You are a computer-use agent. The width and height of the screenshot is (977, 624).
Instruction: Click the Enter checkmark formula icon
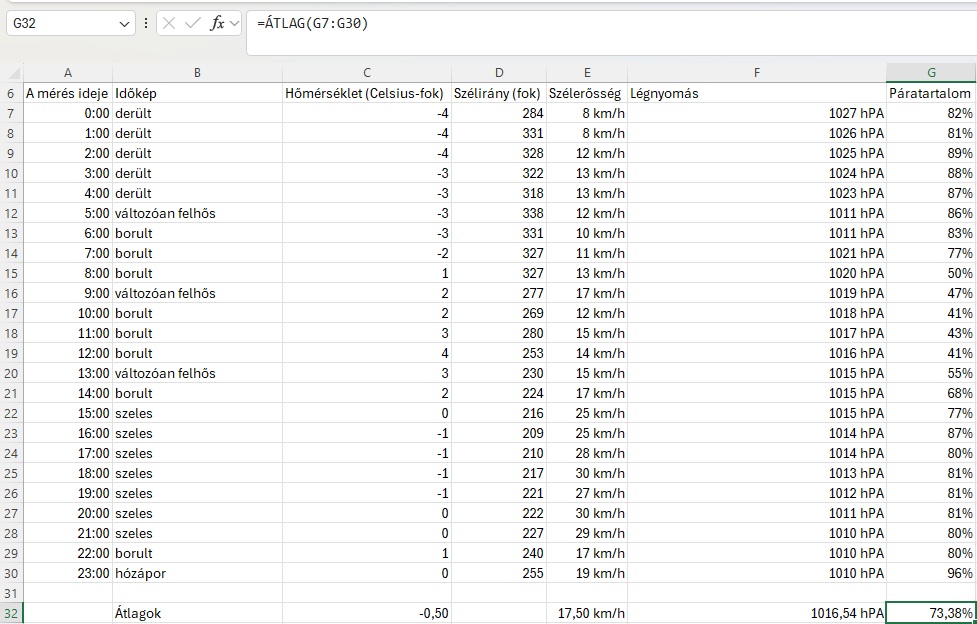(x=193, y=24)
